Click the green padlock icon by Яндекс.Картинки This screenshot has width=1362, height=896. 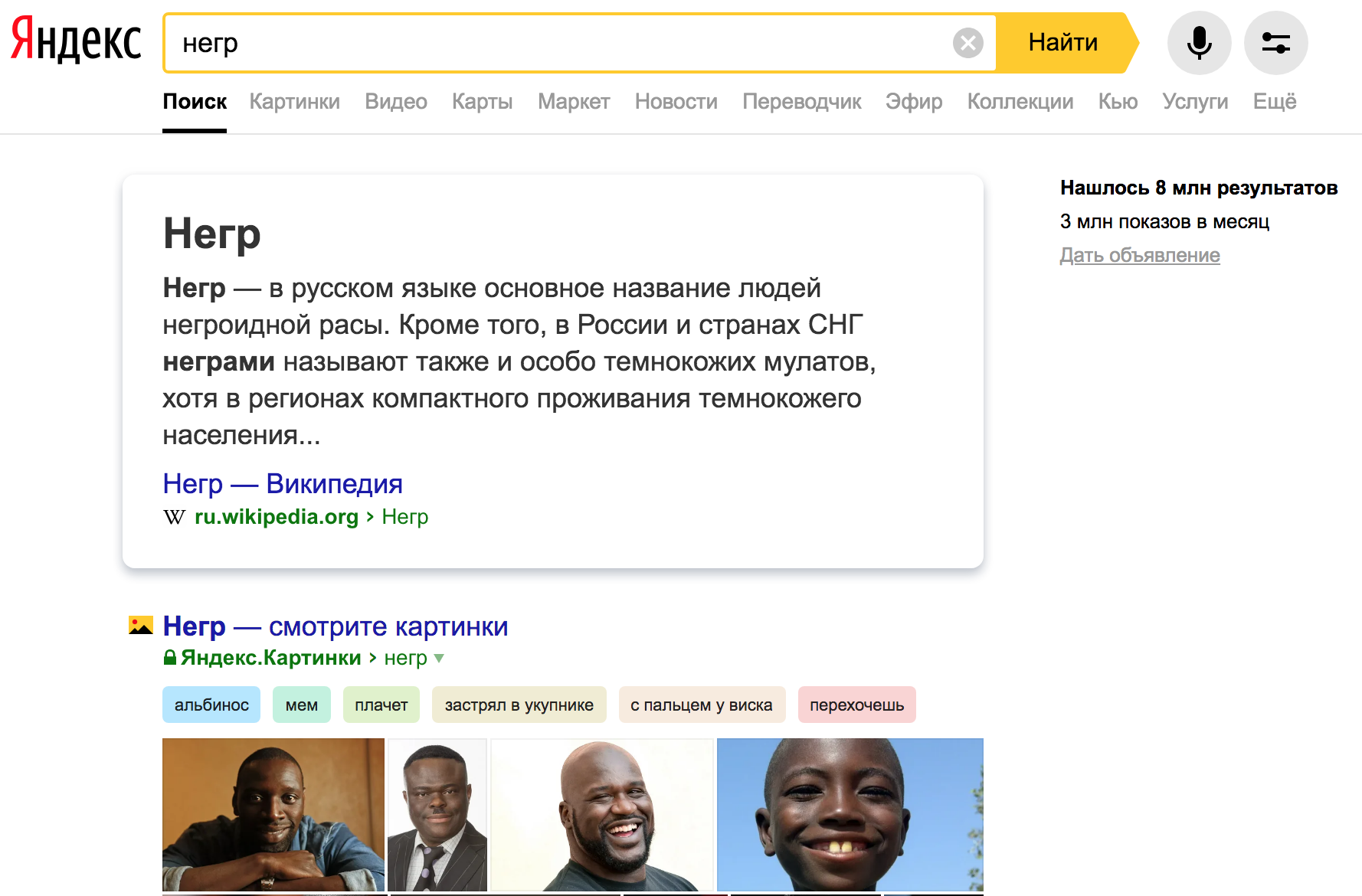[170, 657]
